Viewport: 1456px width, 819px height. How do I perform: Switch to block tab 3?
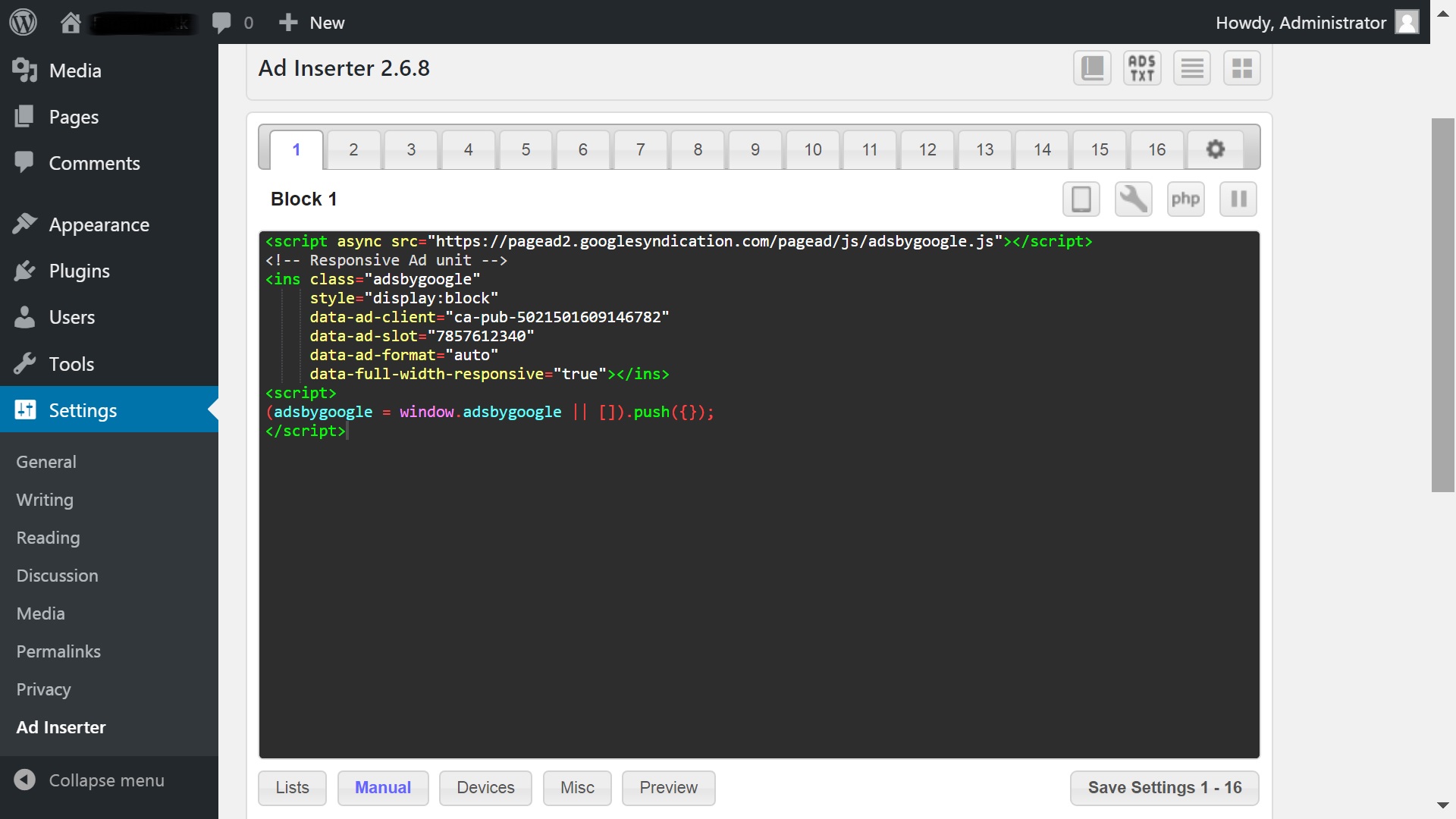(411, 149)
